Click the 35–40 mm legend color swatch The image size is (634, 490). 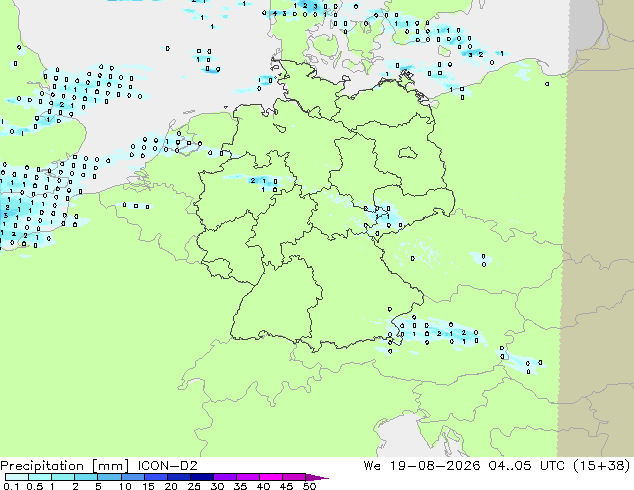point(247,477)
